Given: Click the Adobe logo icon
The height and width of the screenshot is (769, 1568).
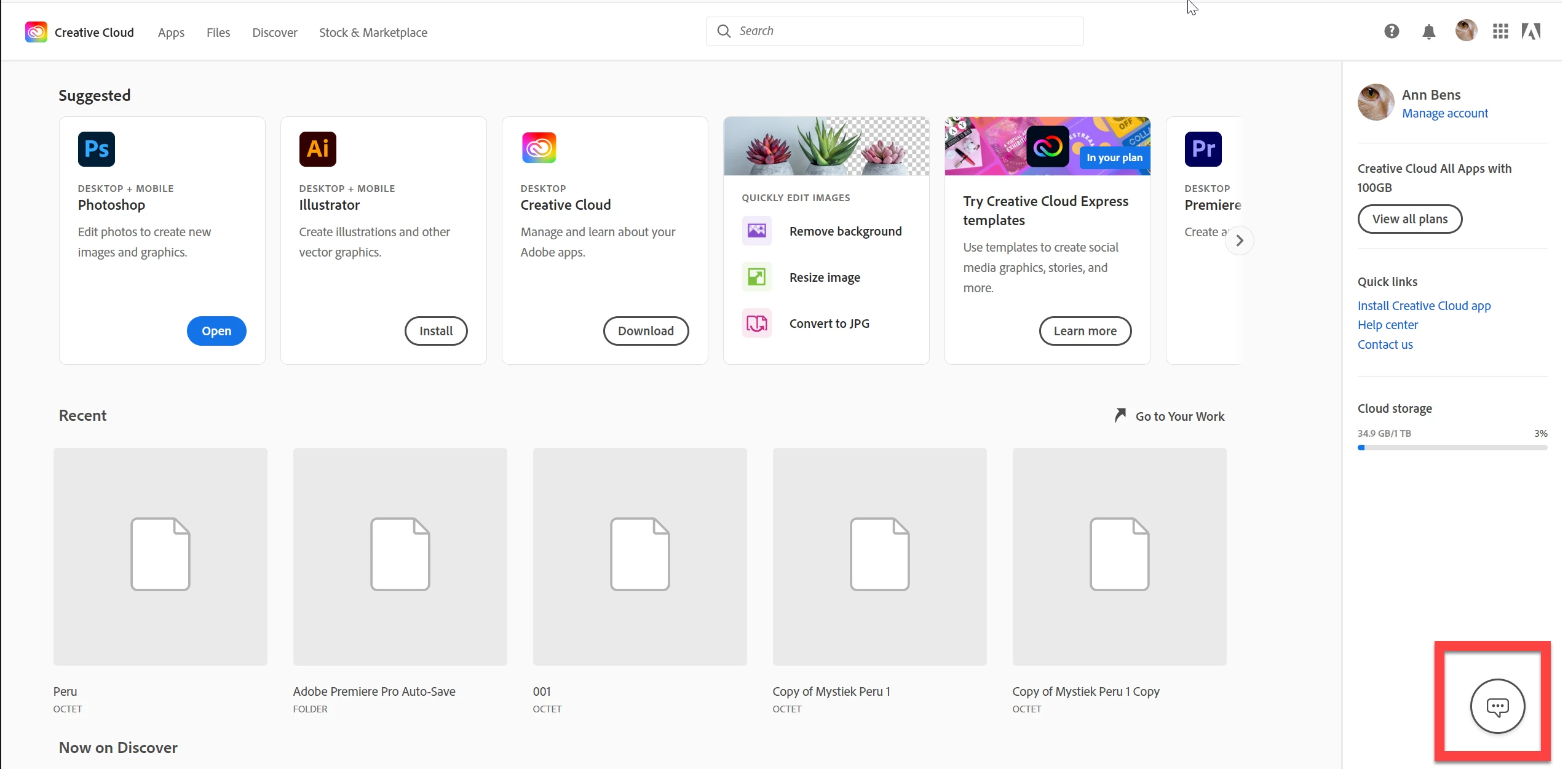Looking at the screenshot, I should pos(1531,31).
